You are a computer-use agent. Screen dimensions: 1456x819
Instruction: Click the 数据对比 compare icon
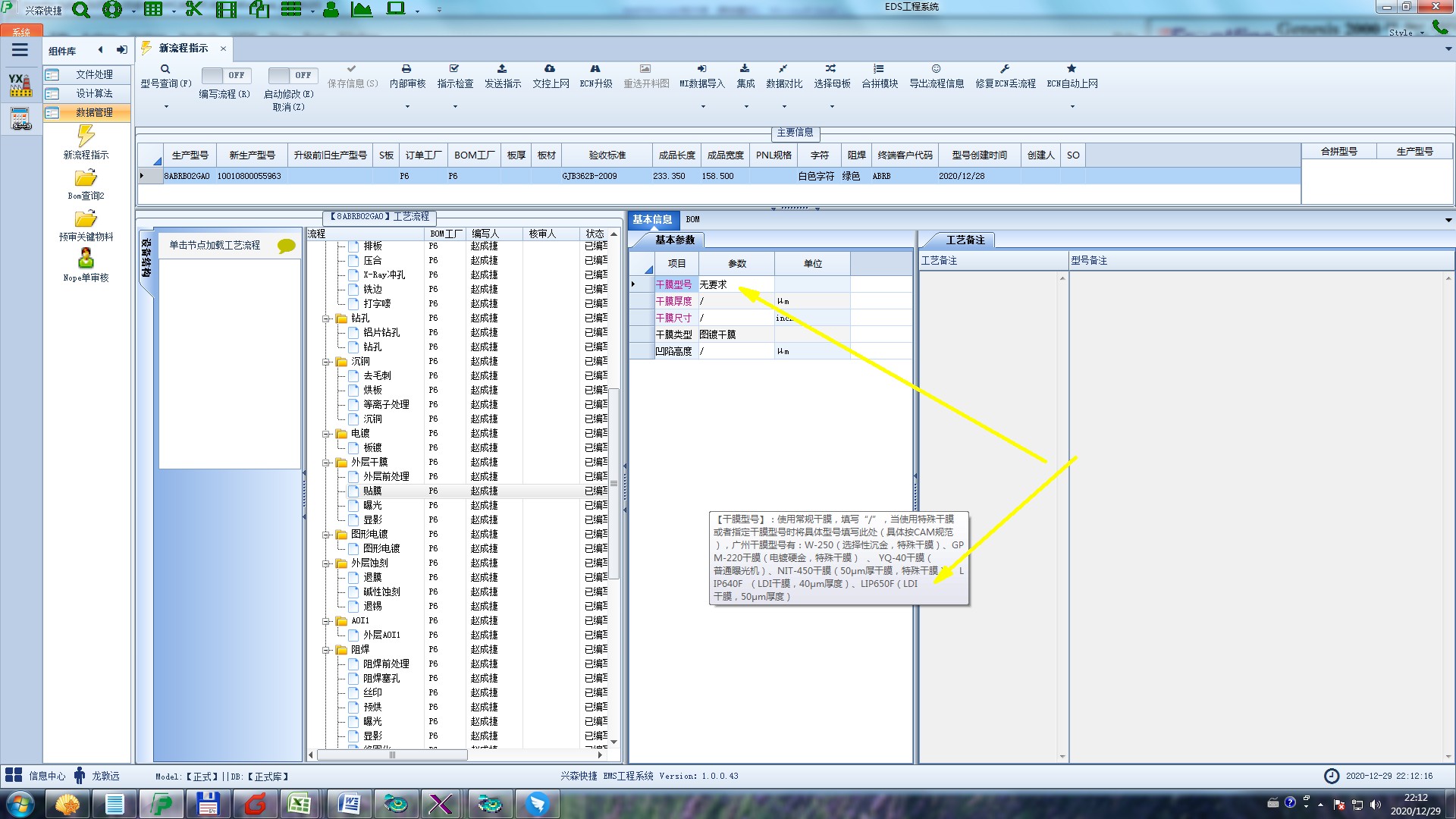pyautogui.click(x=783, y=69)
